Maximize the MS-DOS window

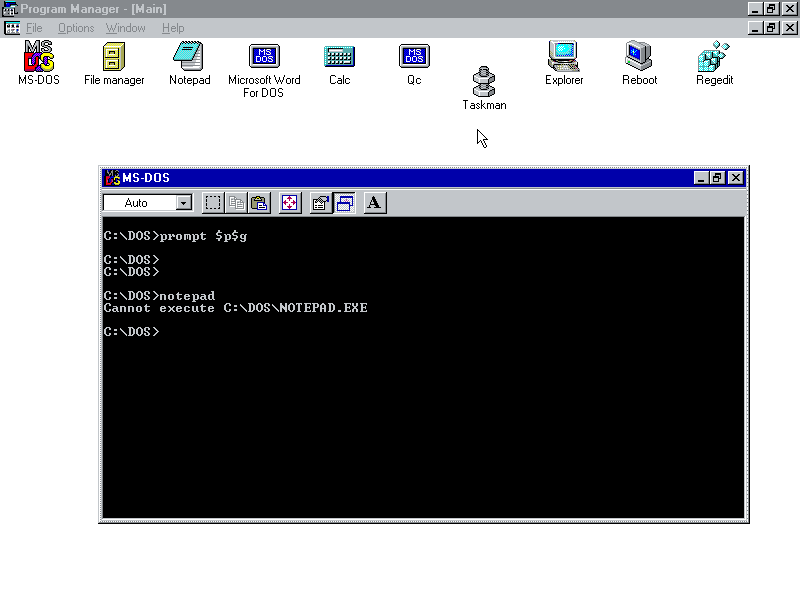[717, 178]
